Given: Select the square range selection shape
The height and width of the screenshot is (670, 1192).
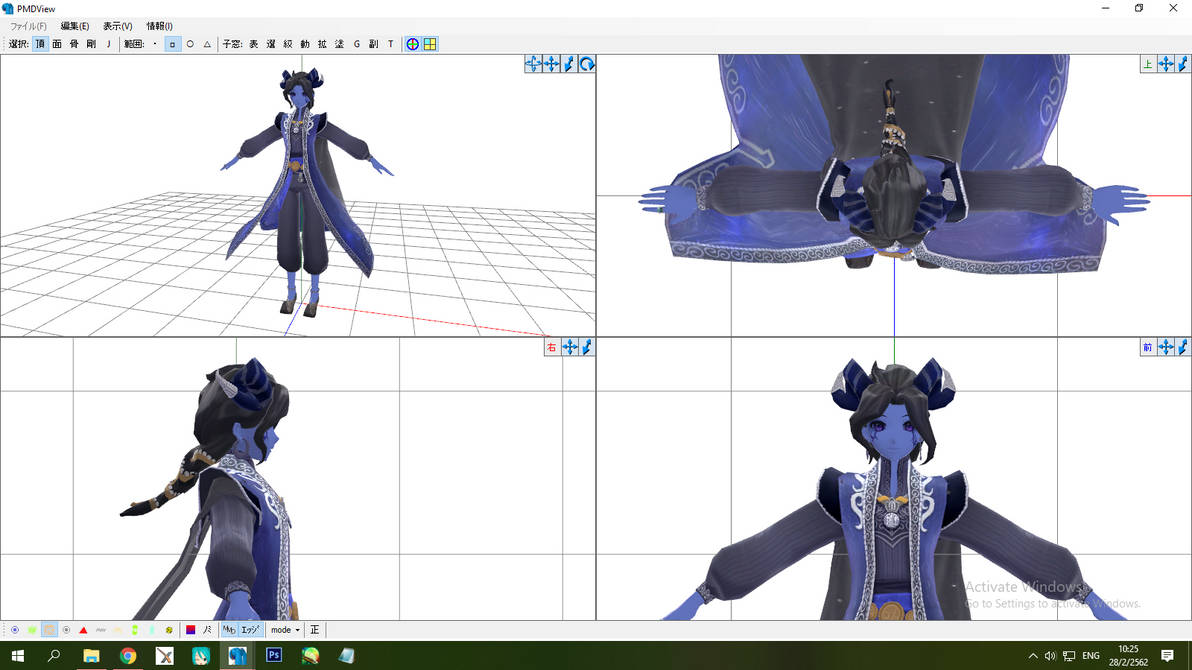Looking at the screenshot, I should pos(173,44).
